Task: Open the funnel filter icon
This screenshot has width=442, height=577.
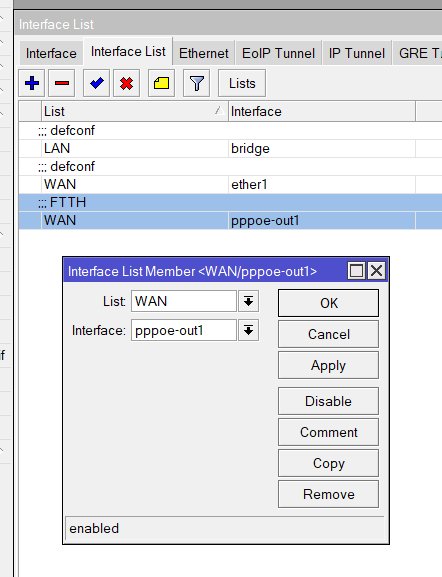Action: 197,83
